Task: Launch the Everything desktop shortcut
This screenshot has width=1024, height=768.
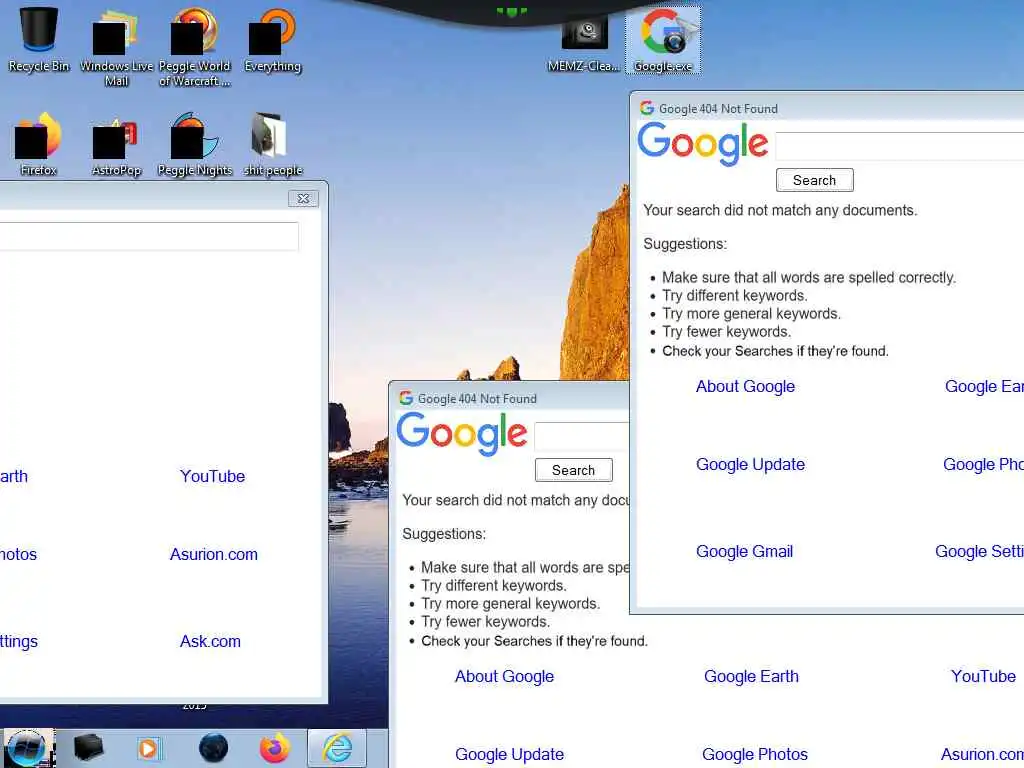Action: (272, 40)
